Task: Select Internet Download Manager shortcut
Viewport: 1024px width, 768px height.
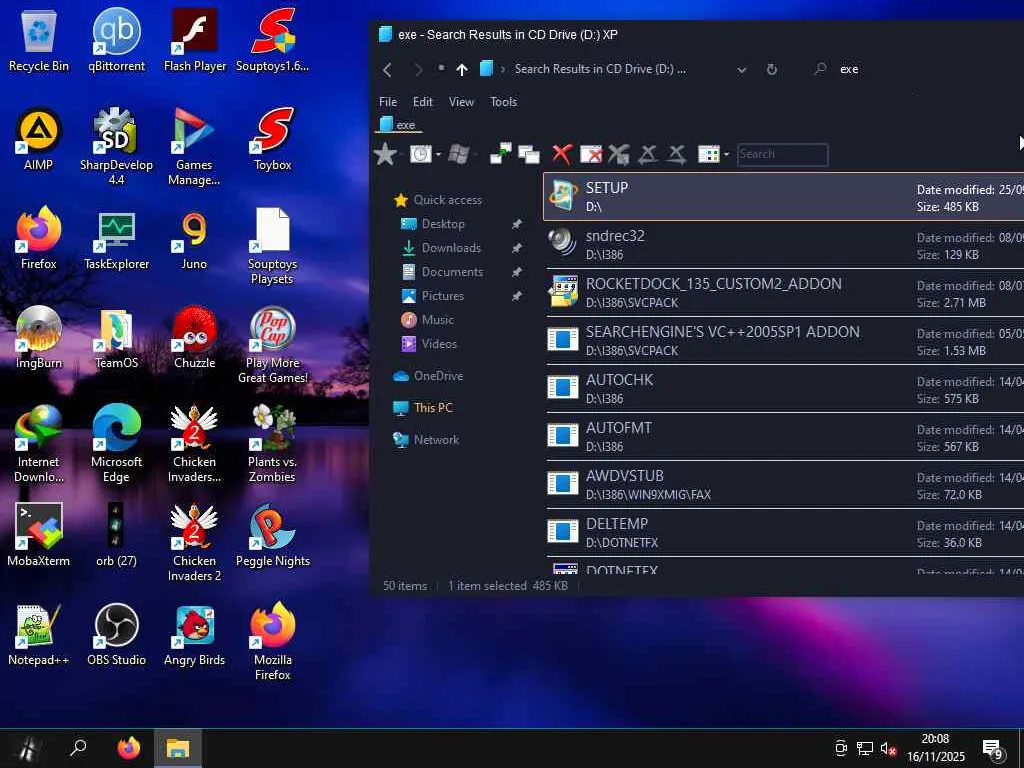Action: (39, 444)
